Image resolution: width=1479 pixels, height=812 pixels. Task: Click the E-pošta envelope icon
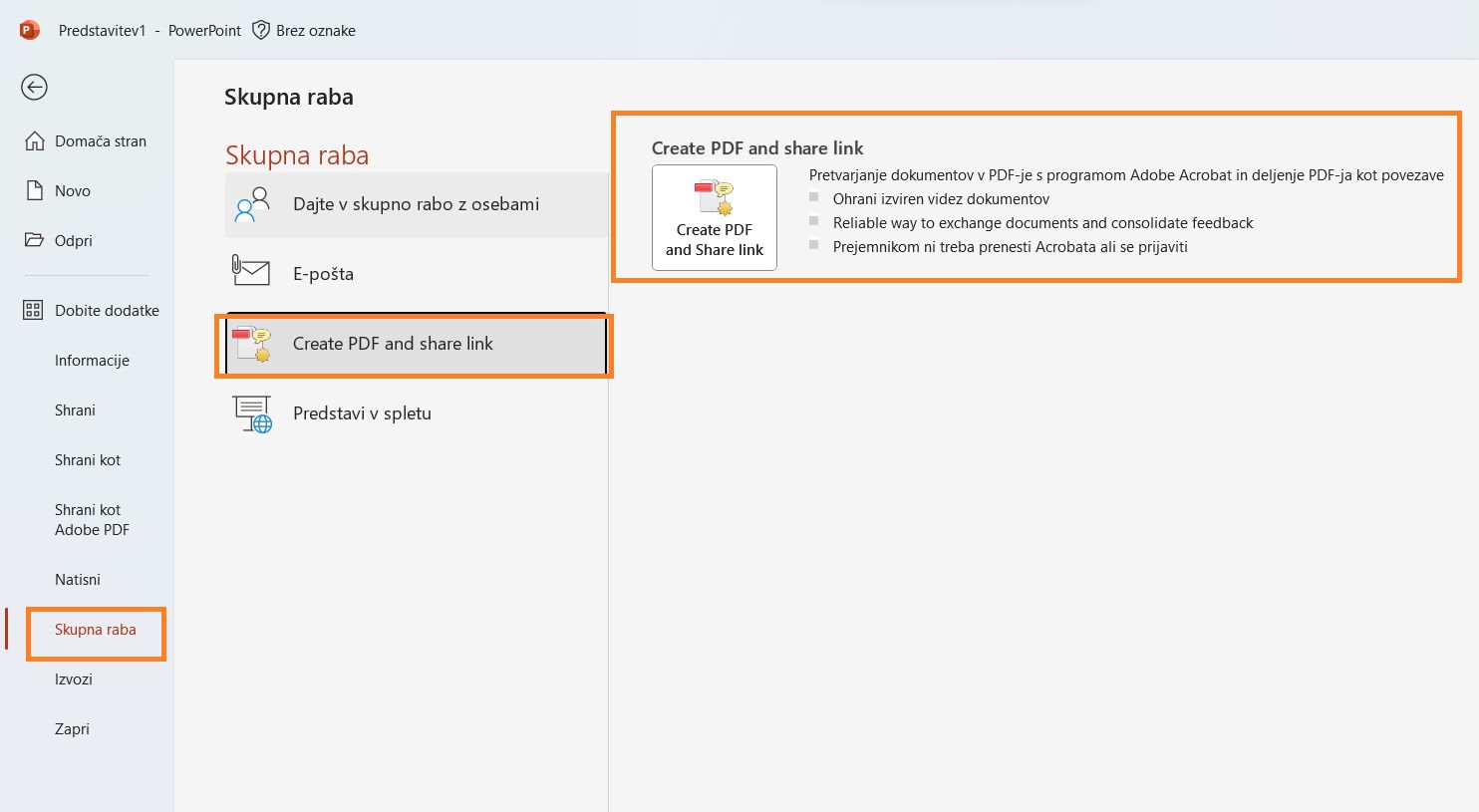[x=250, y=272]
